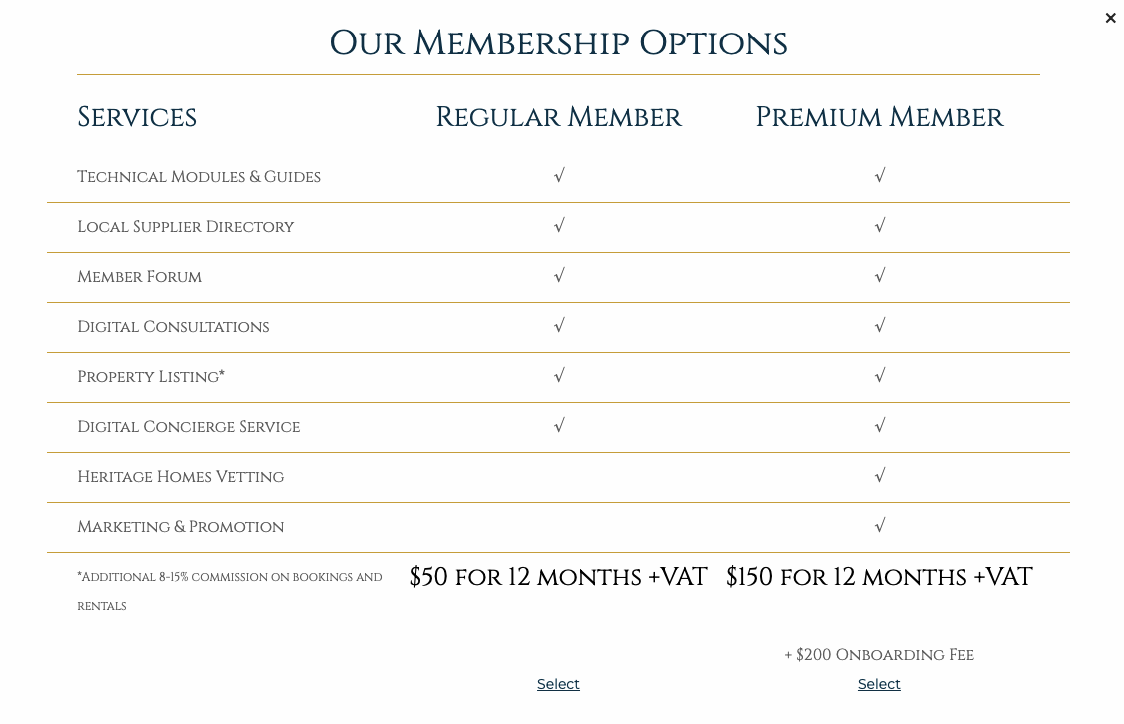This screenshot has width=1124, height=724.
Task: Click the $200 Onboarding Fee note
Action: point(879,655)
